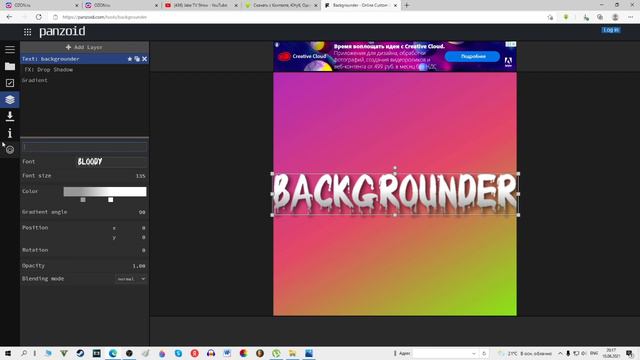
Task: Click the green extension icon in toolbar
Action: click(566, 17)
